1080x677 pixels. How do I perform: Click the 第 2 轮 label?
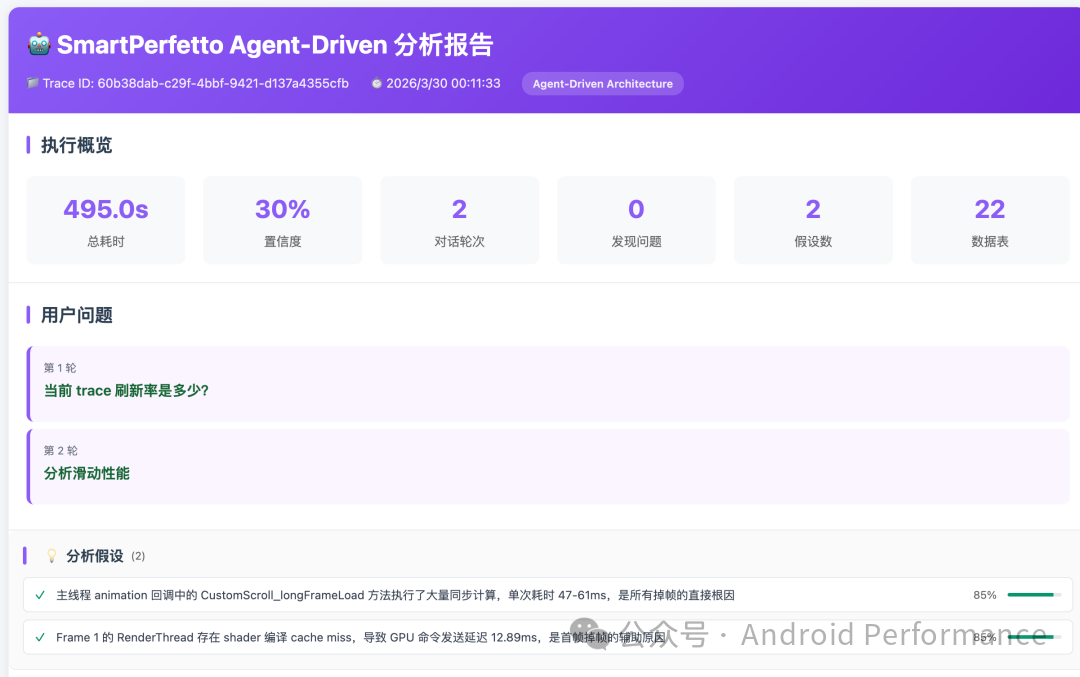click(61, 450)
